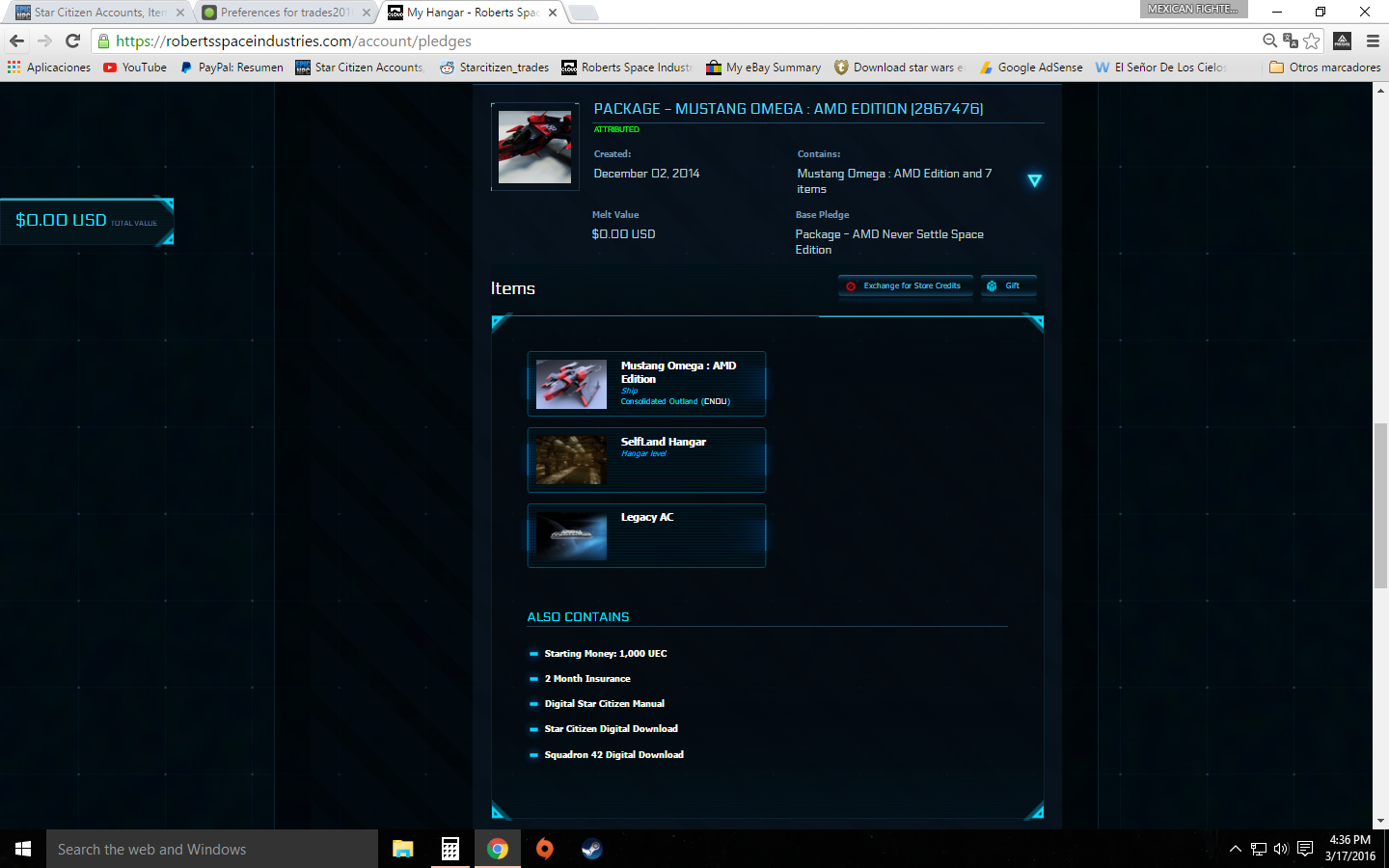Open the Roberts Space Industries bookmark

627,68
